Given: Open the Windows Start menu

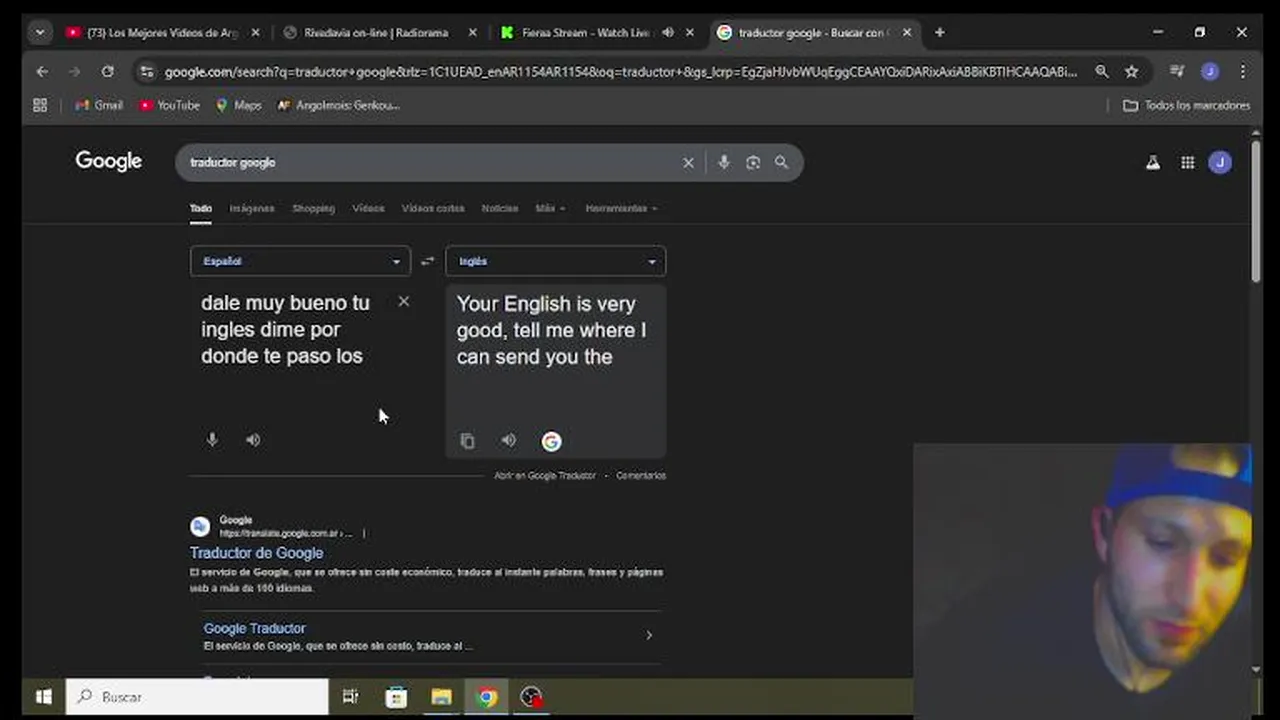Looking at the screenshot, I should [43, 697].
